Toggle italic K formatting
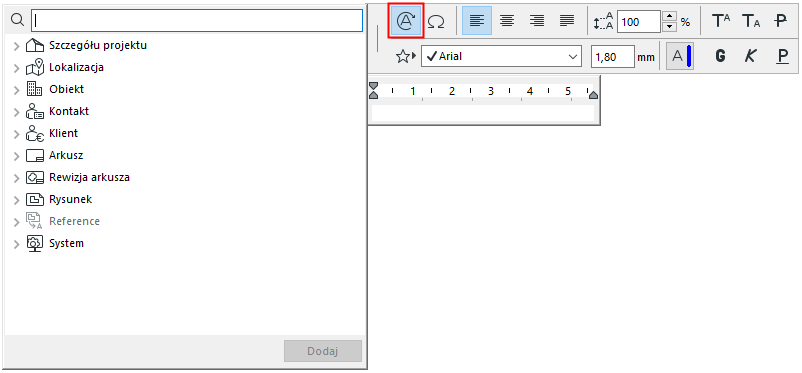 pyautogui.click(x=750, y=56)
